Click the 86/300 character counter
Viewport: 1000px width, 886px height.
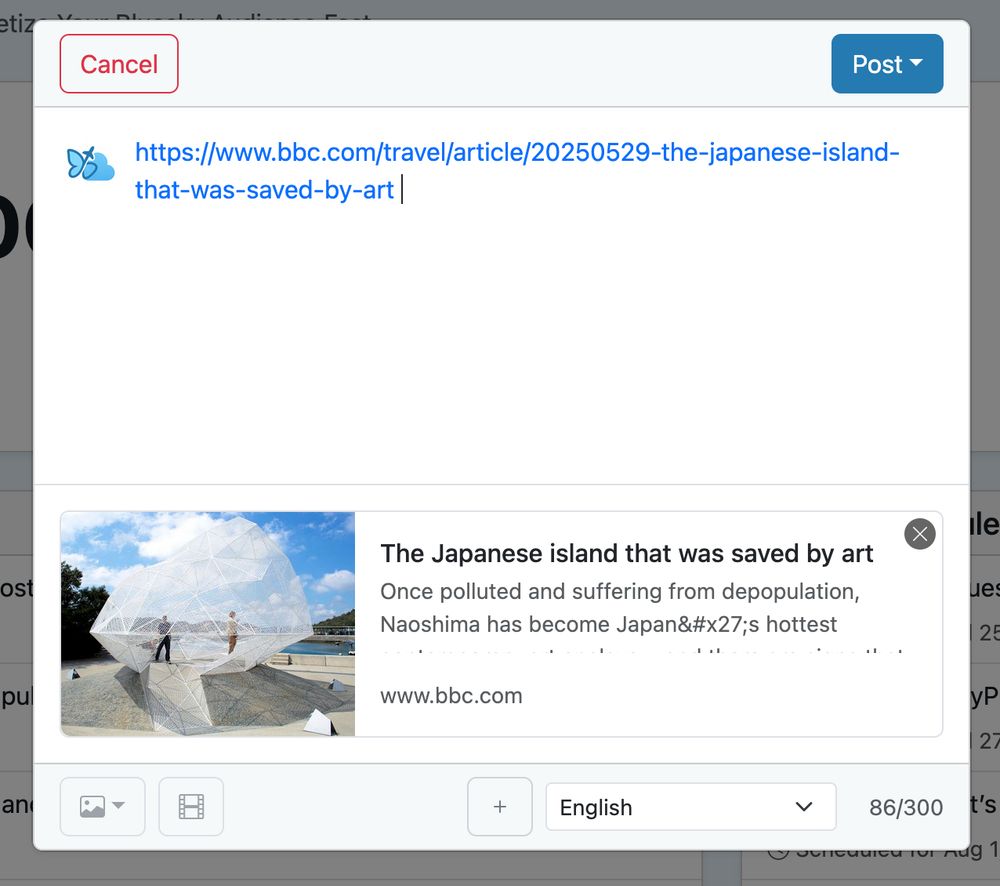coord(906,808)
